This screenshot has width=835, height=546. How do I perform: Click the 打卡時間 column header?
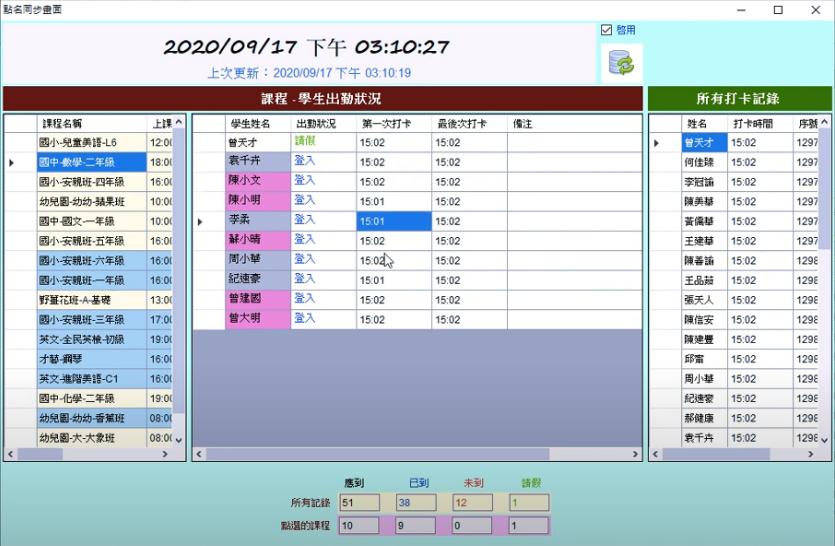(x=759, y=123)
